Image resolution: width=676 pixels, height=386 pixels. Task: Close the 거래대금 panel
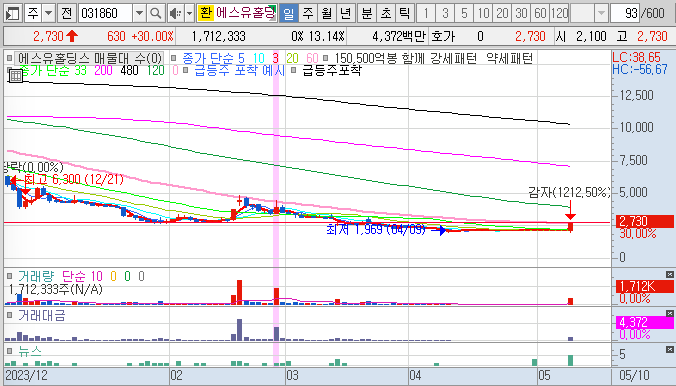[x=670, y=314]
